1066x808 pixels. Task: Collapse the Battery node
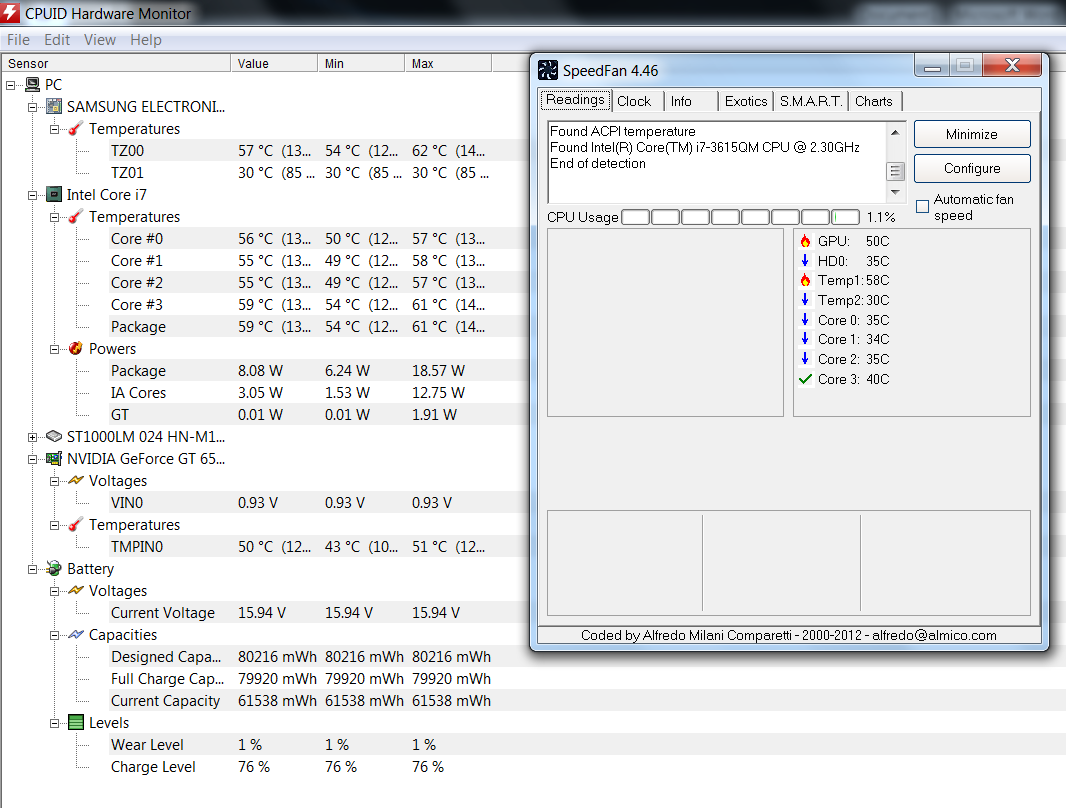point(32,569)
